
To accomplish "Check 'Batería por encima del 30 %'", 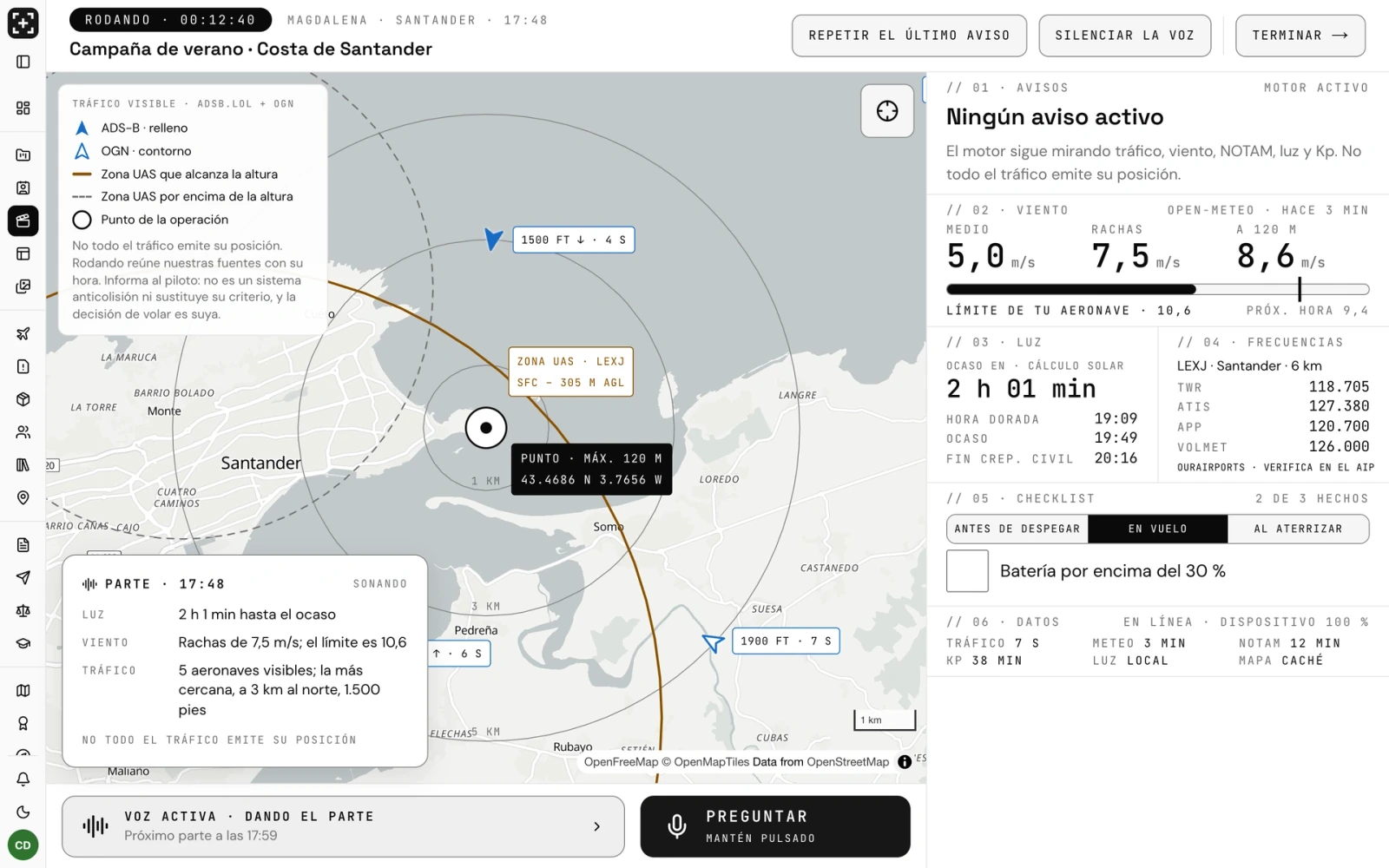I will pos(967,571).
